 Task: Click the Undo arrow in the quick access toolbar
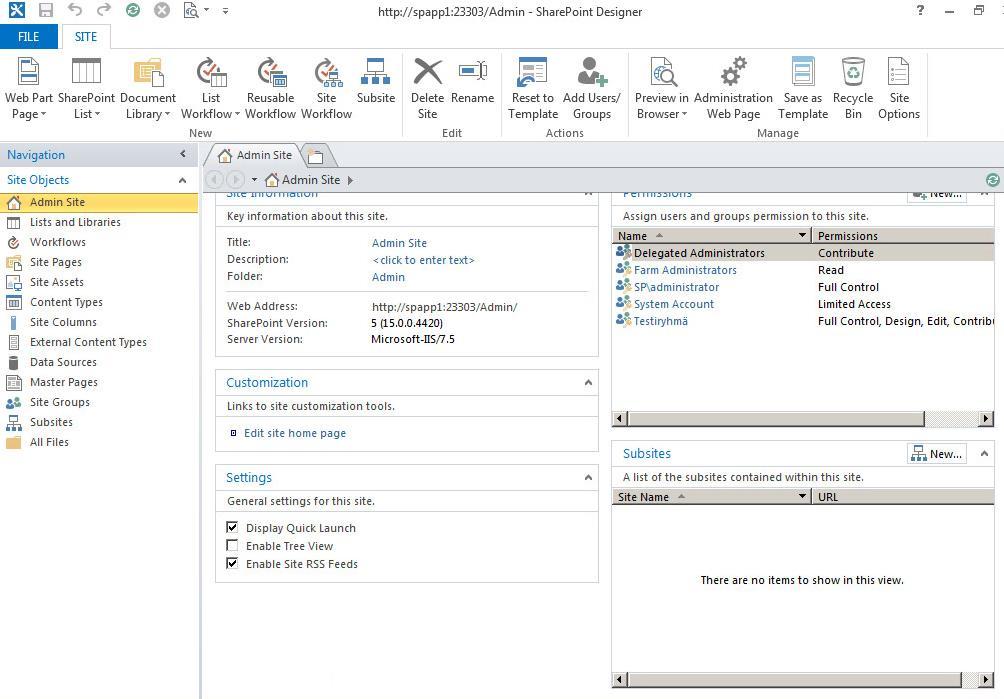(x=75, y=10)
